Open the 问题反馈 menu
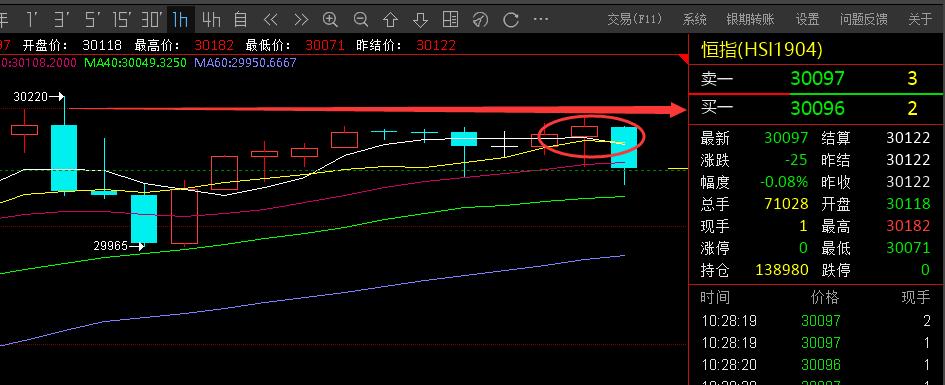Screen dimensions: 945x385 click(x=864, y=19)
